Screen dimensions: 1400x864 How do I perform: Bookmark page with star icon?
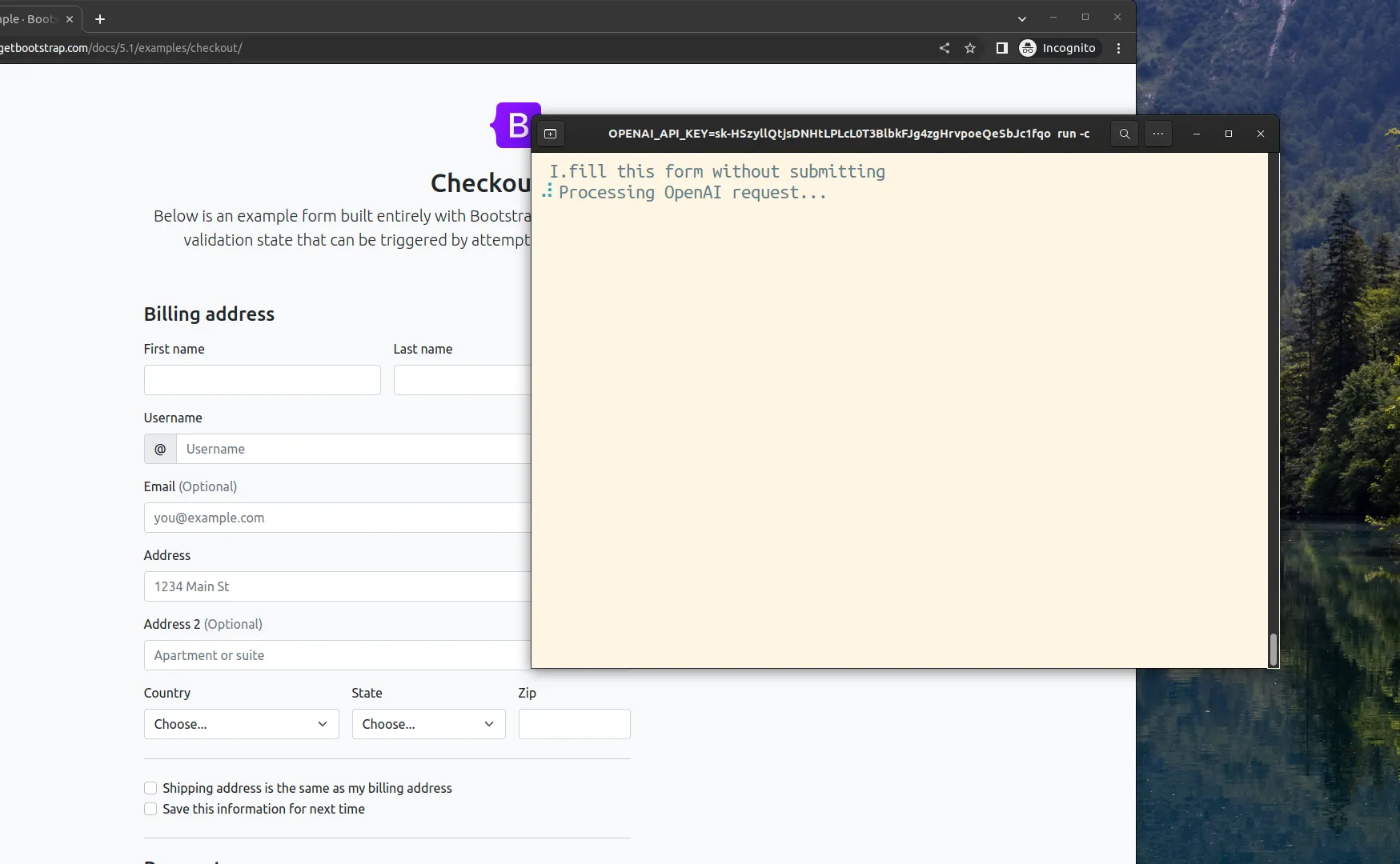click(x=970, y=48)
